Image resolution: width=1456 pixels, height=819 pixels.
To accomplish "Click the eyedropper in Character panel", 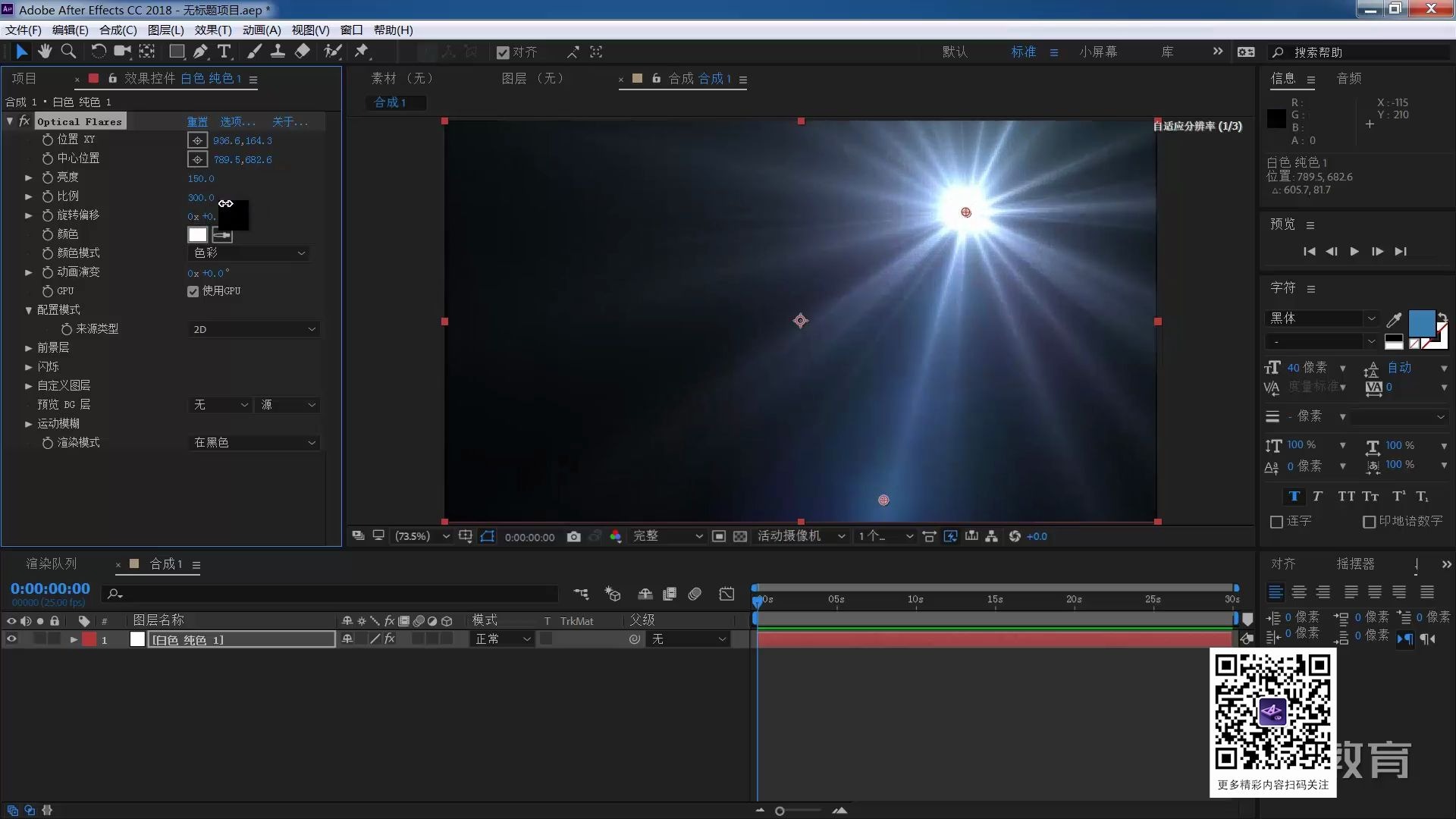I will coord(1393,319).
